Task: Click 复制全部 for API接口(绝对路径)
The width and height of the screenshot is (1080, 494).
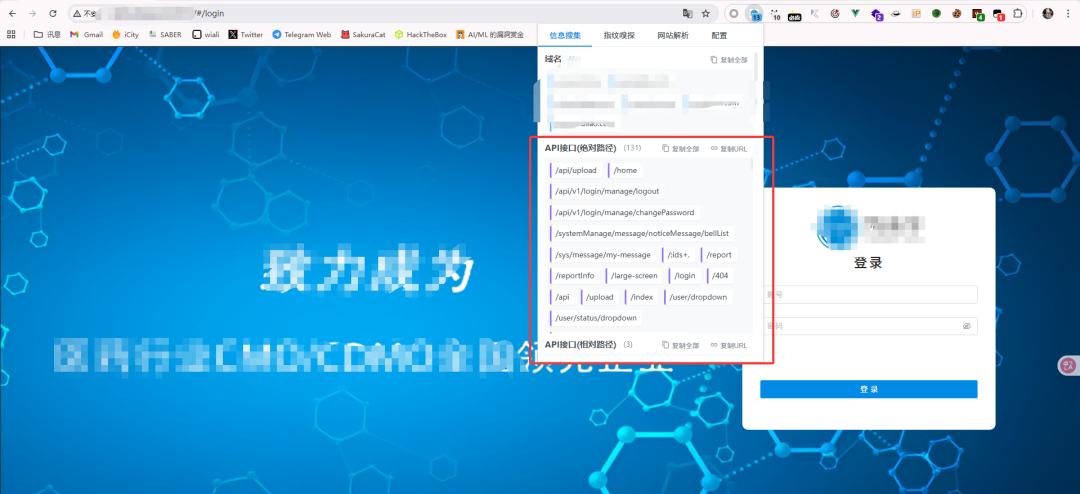Action: coord(681,149)
